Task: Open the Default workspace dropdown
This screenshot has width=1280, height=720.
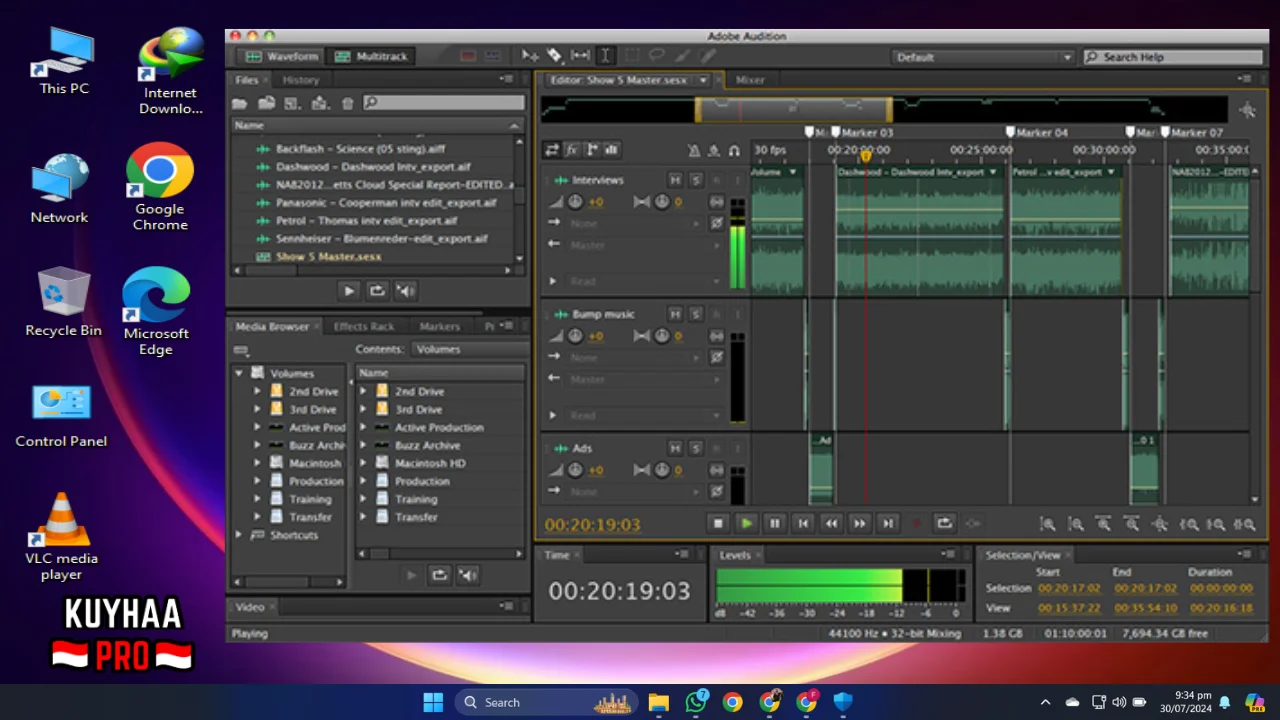Action: (x=983, y=57)
